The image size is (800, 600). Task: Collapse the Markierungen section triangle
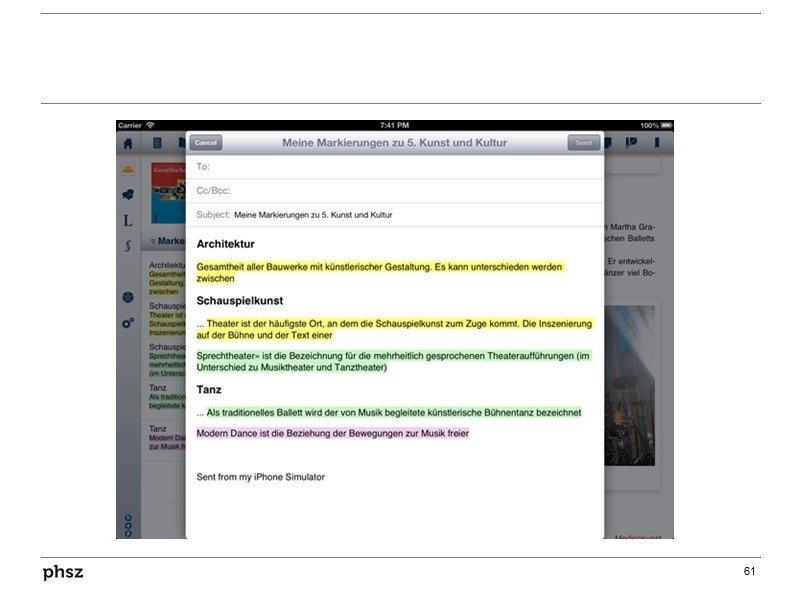[x=153, y=241]
